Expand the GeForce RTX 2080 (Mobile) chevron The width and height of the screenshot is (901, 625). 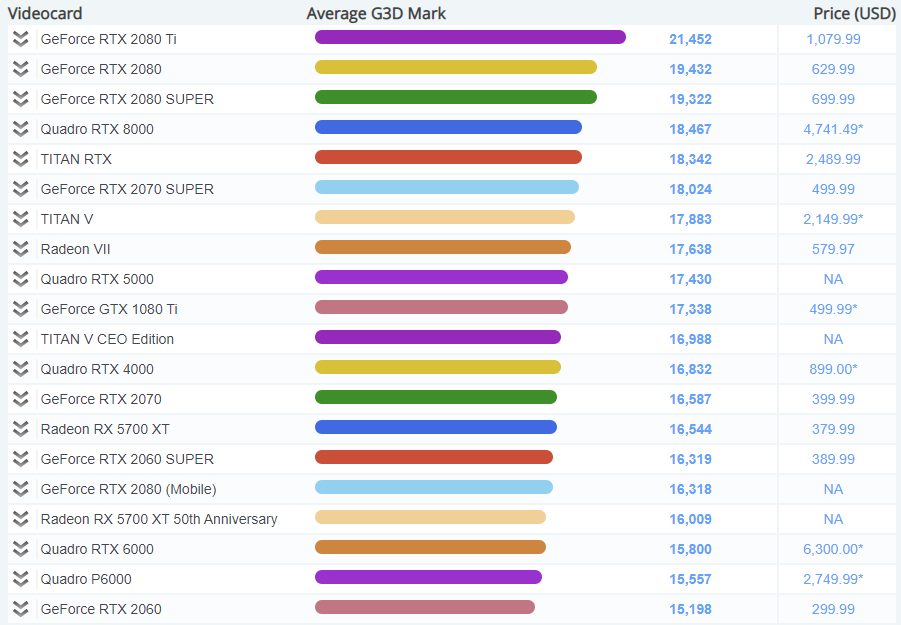[x=21, y=489]
